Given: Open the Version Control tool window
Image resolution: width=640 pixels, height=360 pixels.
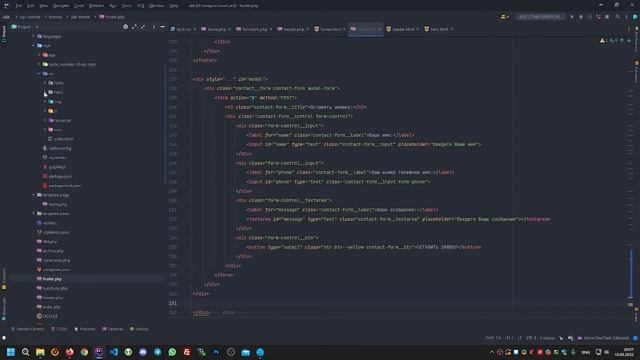Looking at the screenshot, I should pos(27,329).
